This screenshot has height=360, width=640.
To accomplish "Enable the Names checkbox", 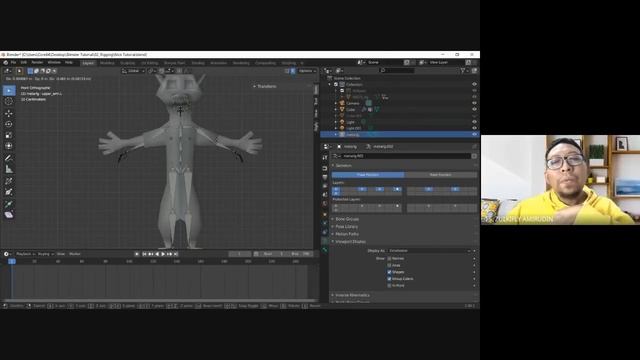I will point(389,258).
